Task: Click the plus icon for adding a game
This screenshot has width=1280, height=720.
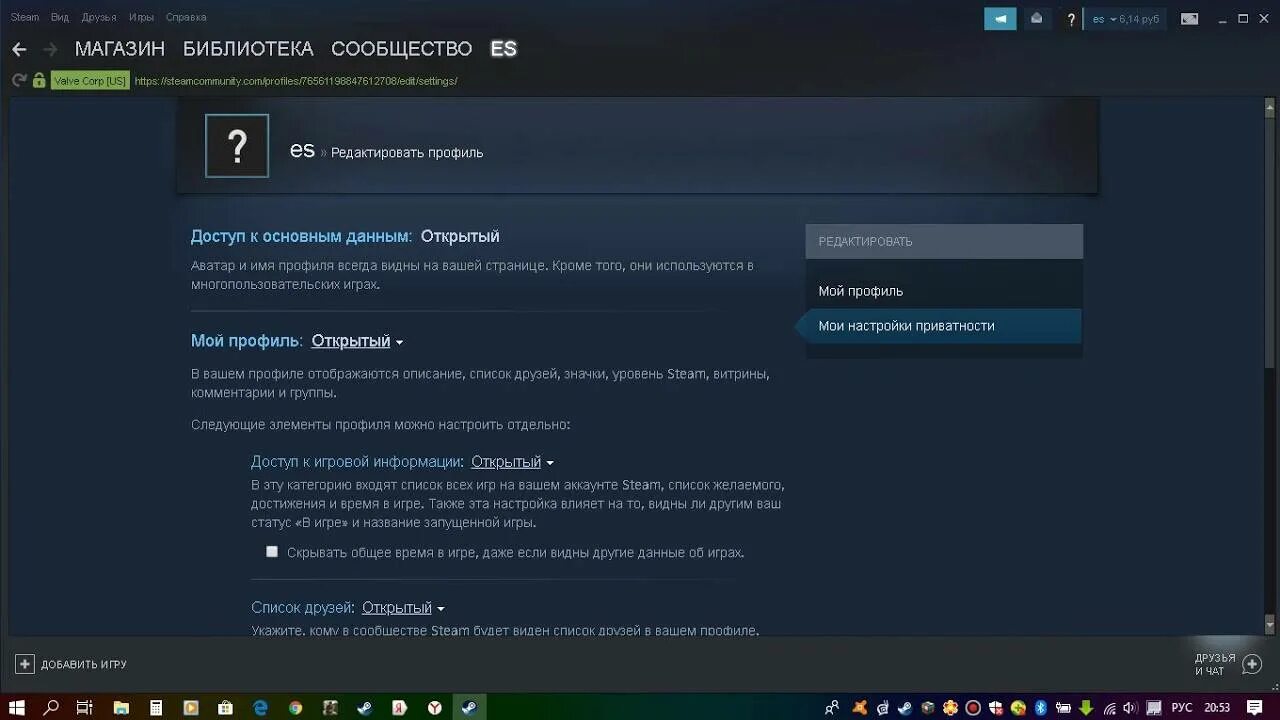Action: click(25, 664)
